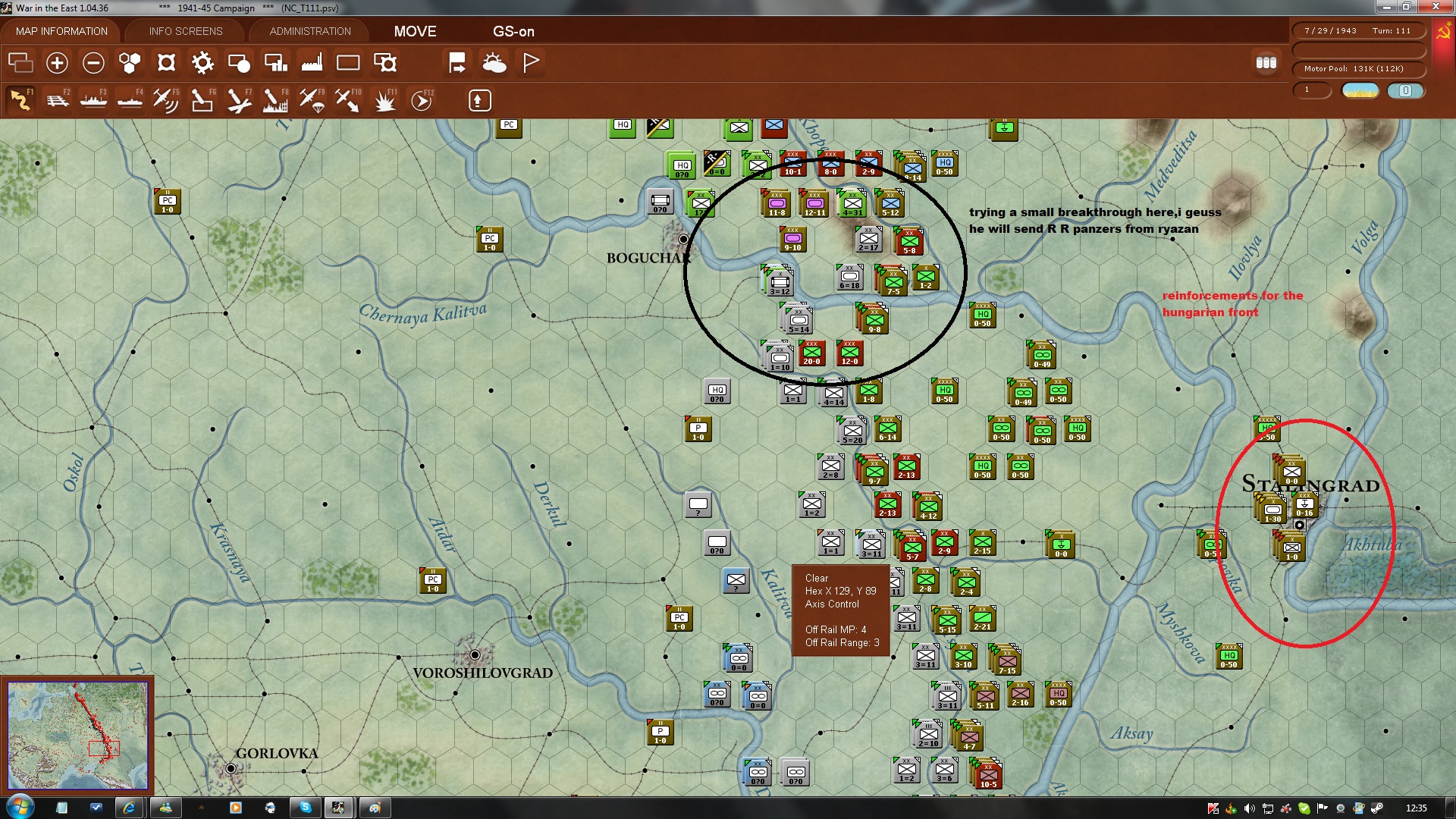Open the MAP INFORMATION tab

pyautogui.click(x=61, y=31)
